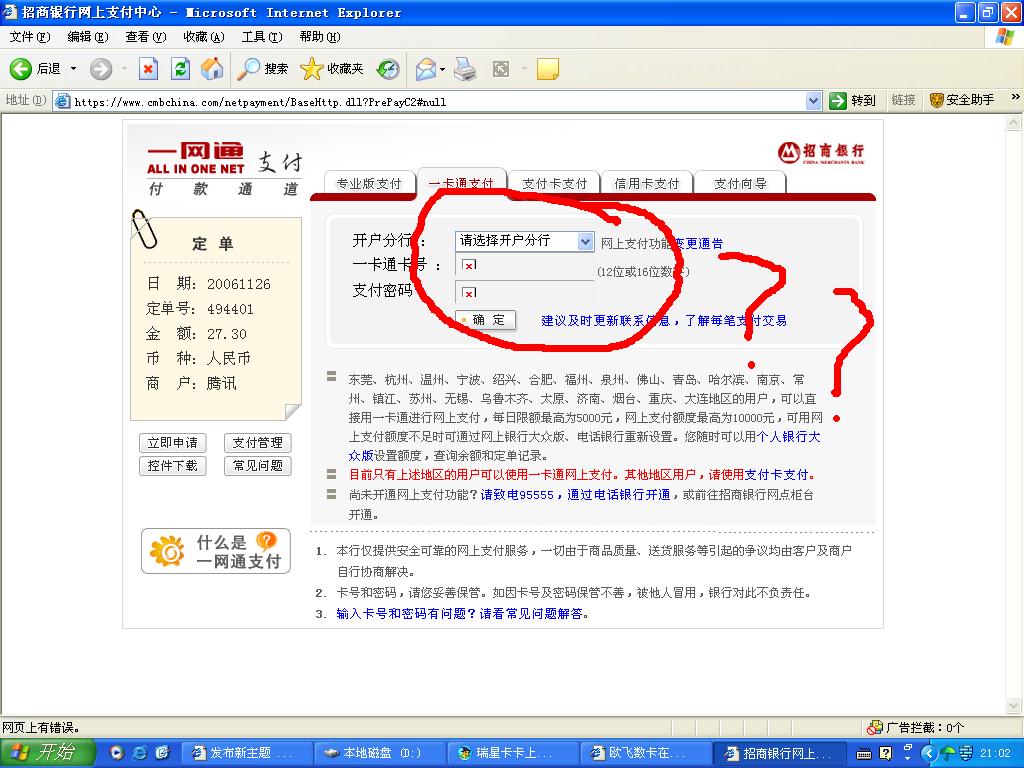Open the Search magnifier toolbar button
Image resolution: width=1024 pixels, height=768 pixels.
[x=262, y=69]
